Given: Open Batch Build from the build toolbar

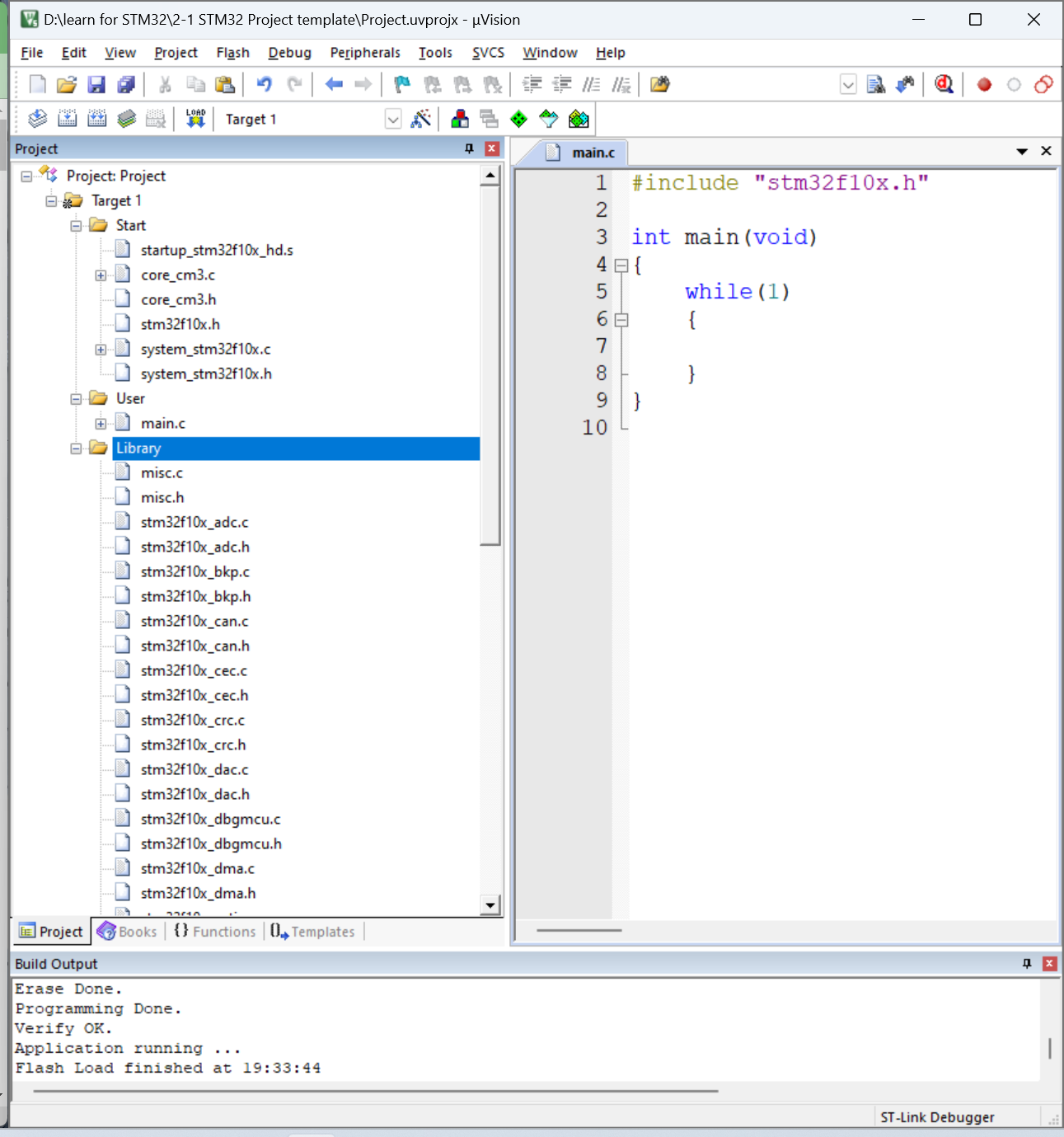Looking at the screenshot, I should (127, 119).
